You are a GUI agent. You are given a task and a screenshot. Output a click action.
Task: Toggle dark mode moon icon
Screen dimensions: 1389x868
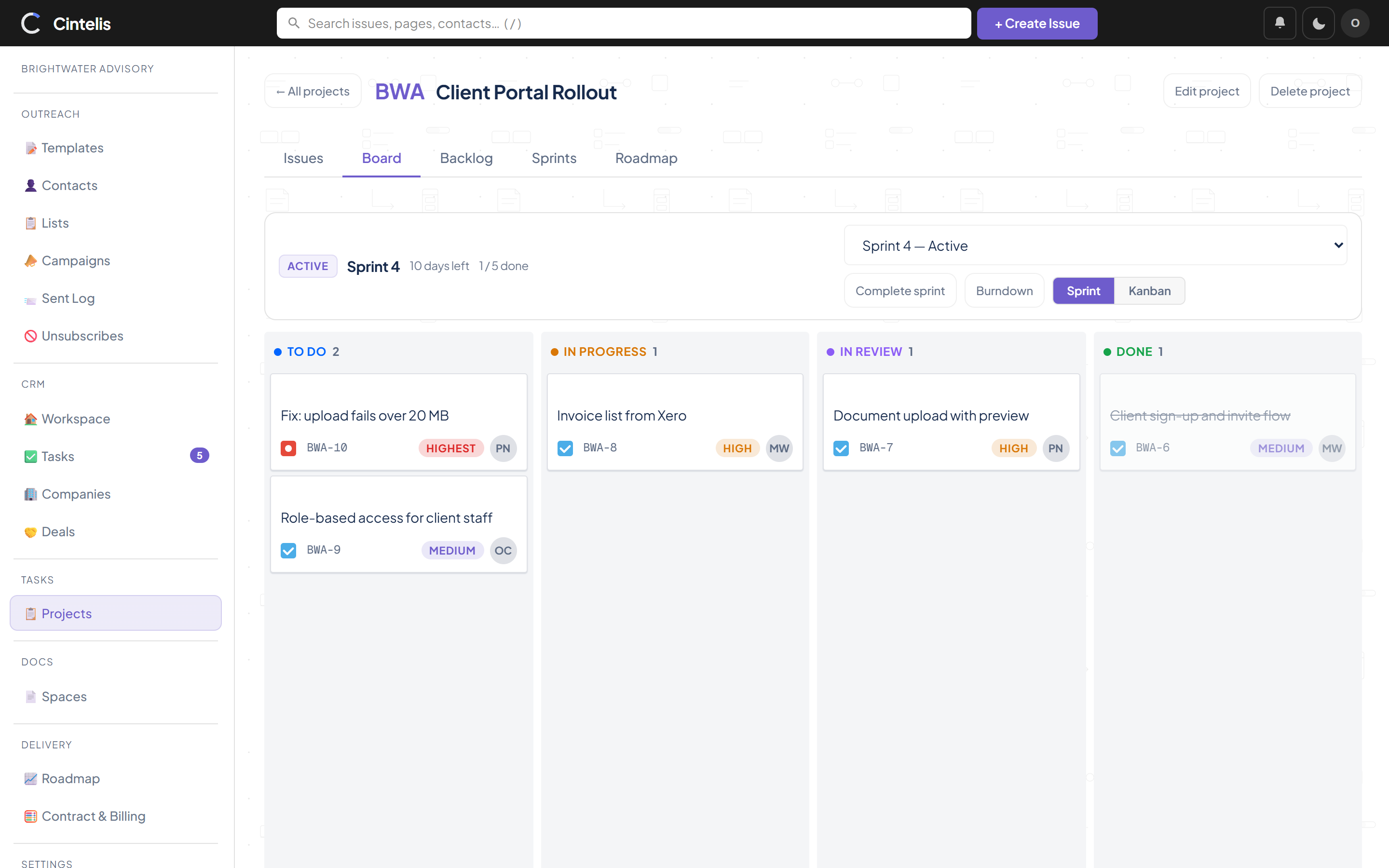click(x=1318, y=23)
